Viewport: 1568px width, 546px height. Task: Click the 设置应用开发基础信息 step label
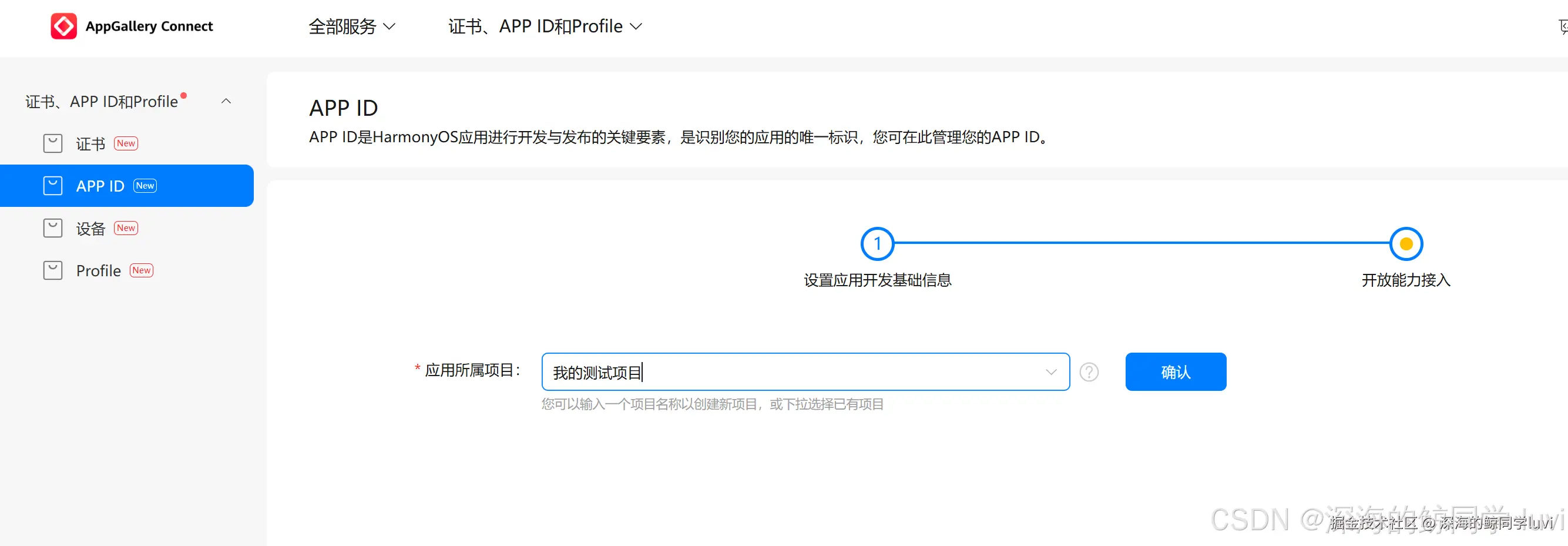point(877,280)
